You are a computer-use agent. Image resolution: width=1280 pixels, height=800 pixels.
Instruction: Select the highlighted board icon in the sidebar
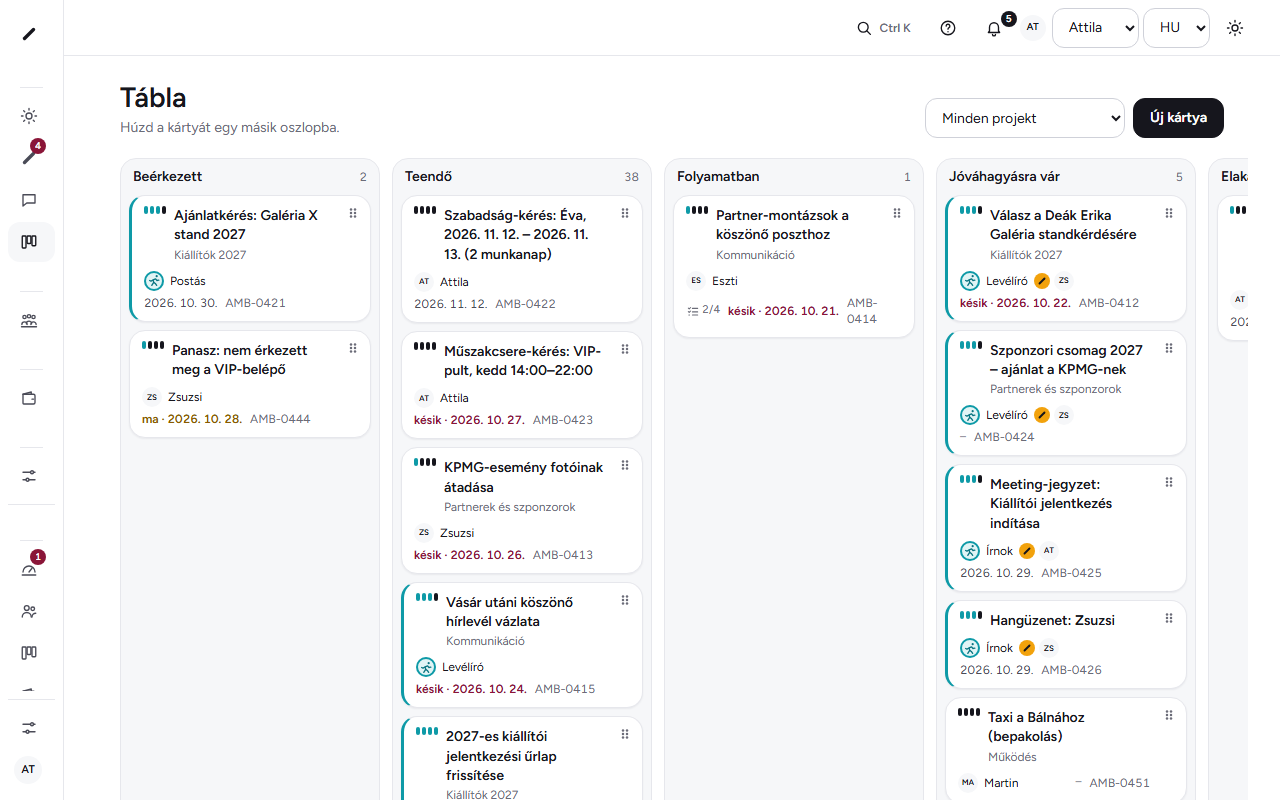point(29,242)
